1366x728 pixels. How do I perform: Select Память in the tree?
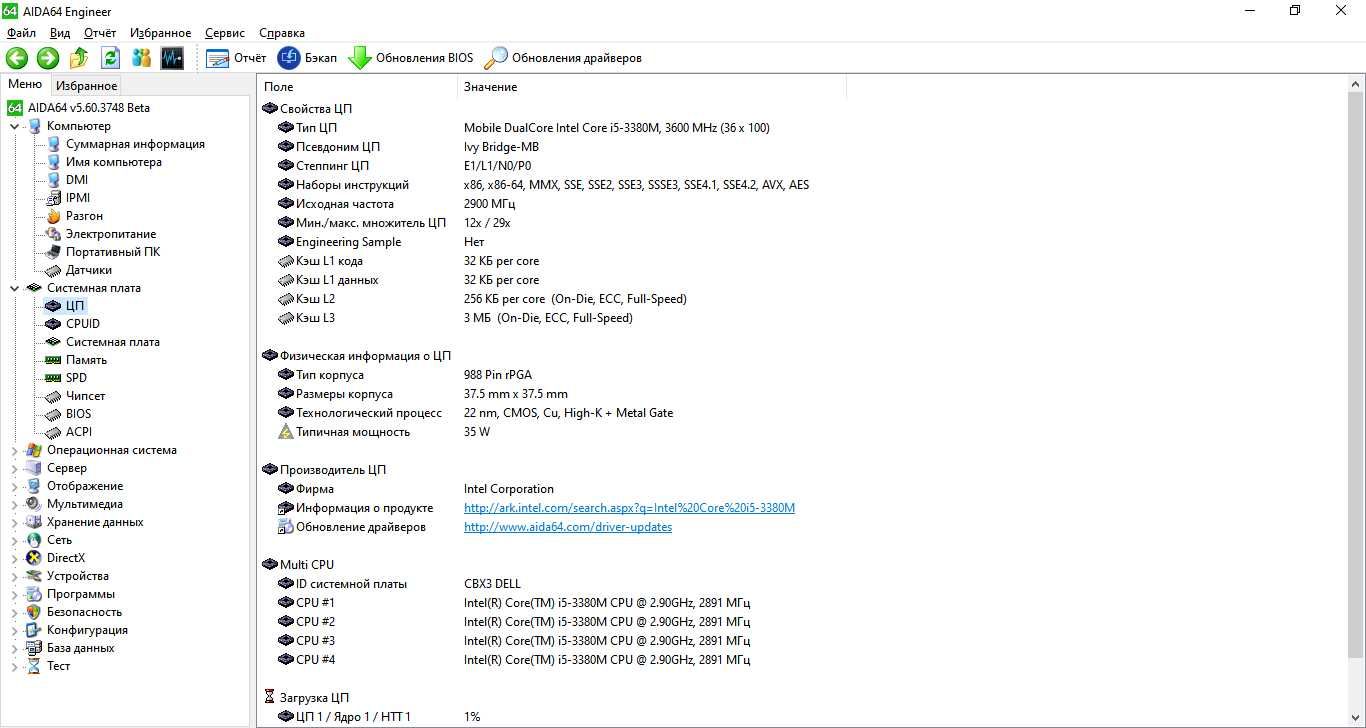tap(86, 360)
